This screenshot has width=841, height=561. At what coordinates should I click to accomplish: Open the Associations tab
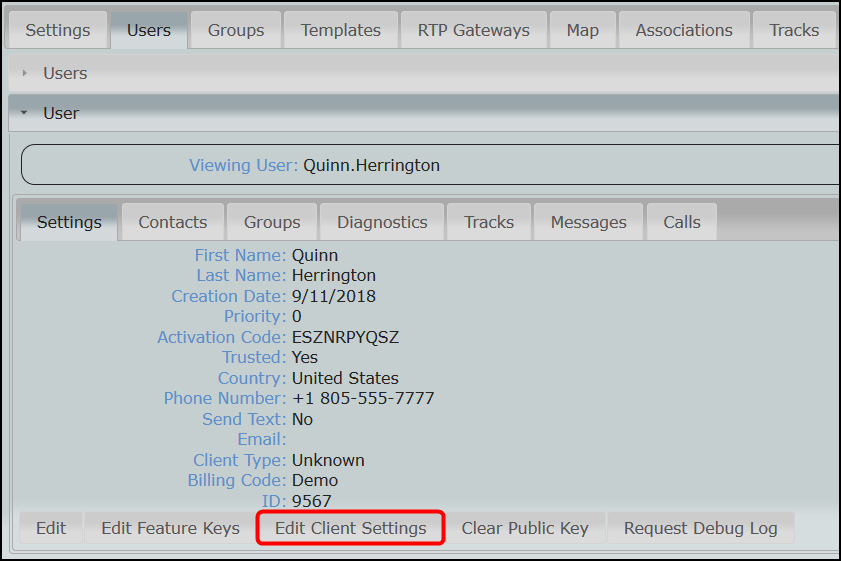tap(684, 30)
